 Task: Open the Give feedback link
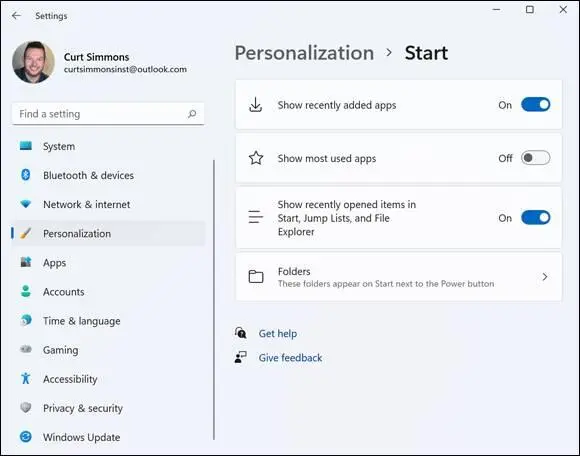[x=290, y=358]
